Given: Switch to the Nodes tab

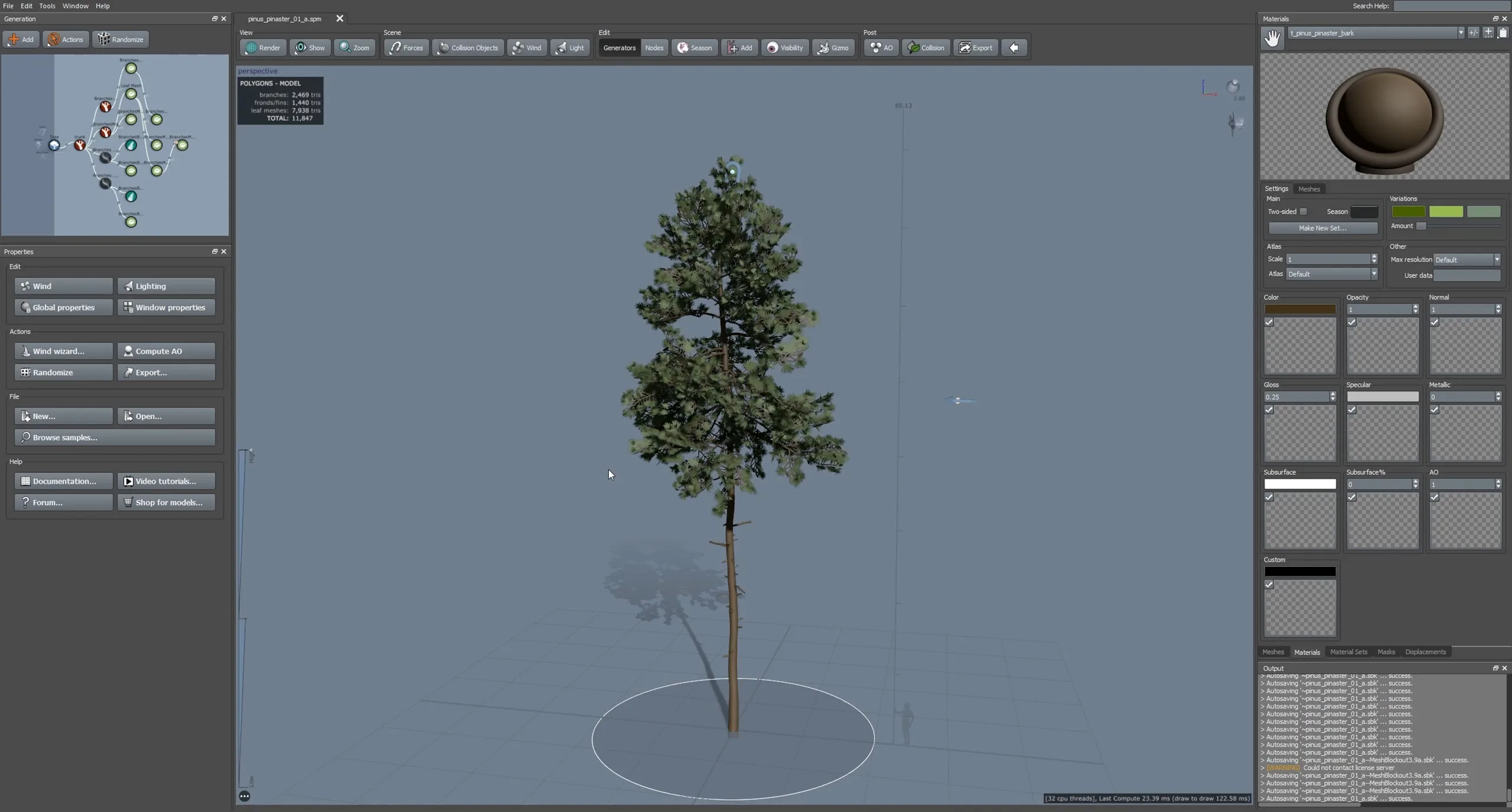Looking at the screenshot, I should [x=654, y=47].
